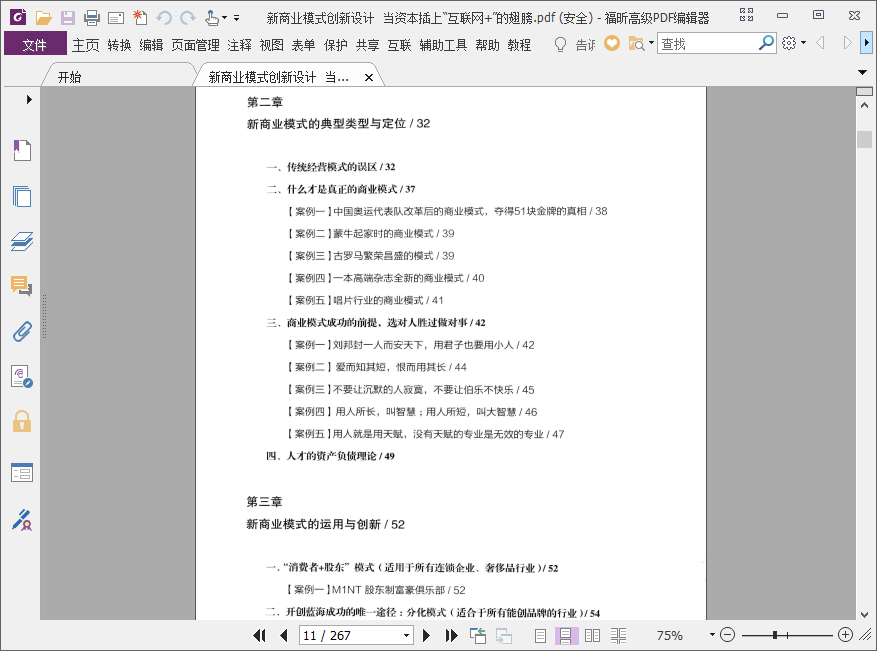This screenshot has width=877, height=651.
Task: Open the hand touch mode dropdown arrow
Action: [x=224, y=18]
